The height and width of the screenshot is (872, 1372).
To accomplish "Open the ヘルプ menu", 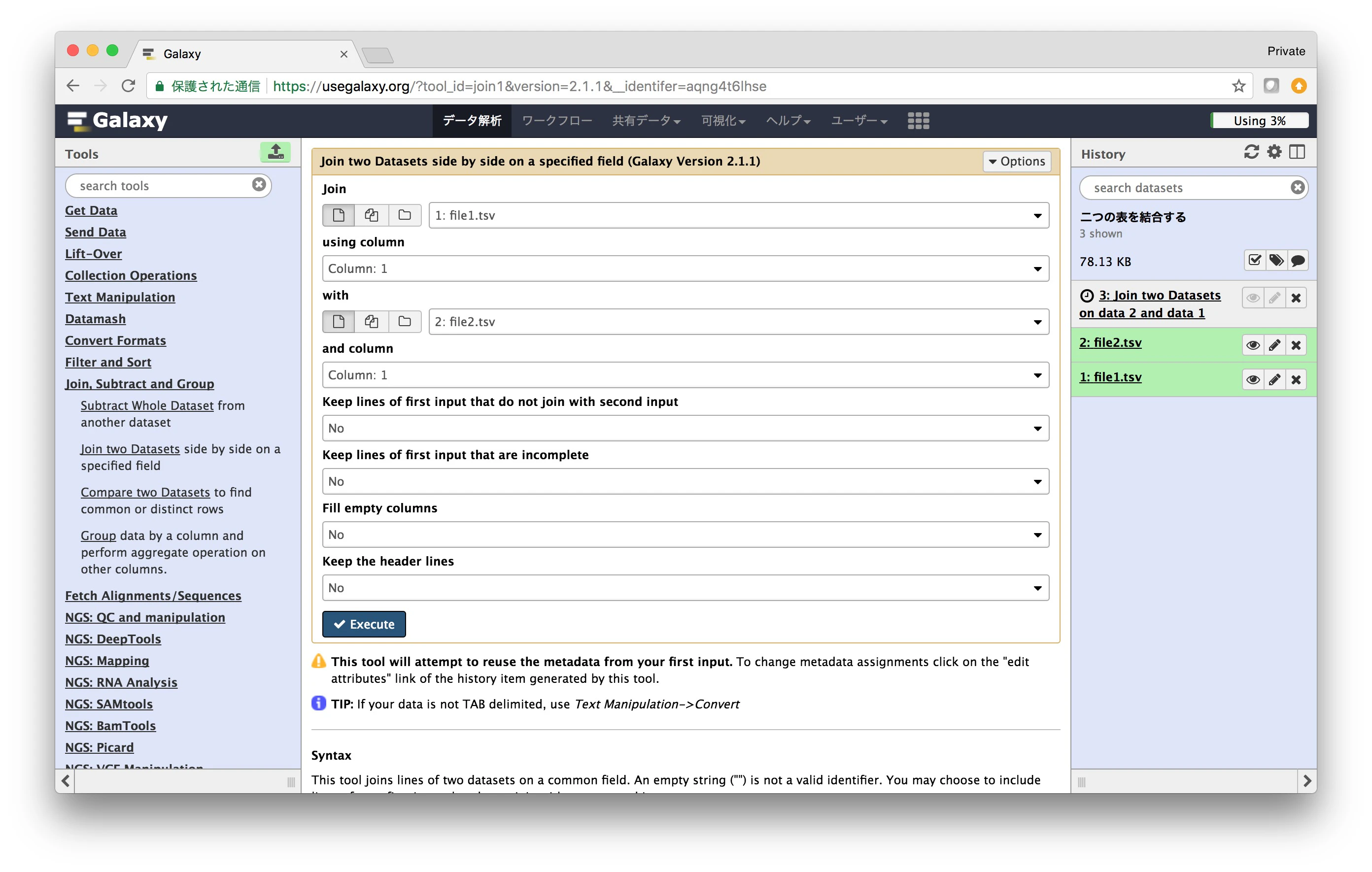I will click(788, 121).
